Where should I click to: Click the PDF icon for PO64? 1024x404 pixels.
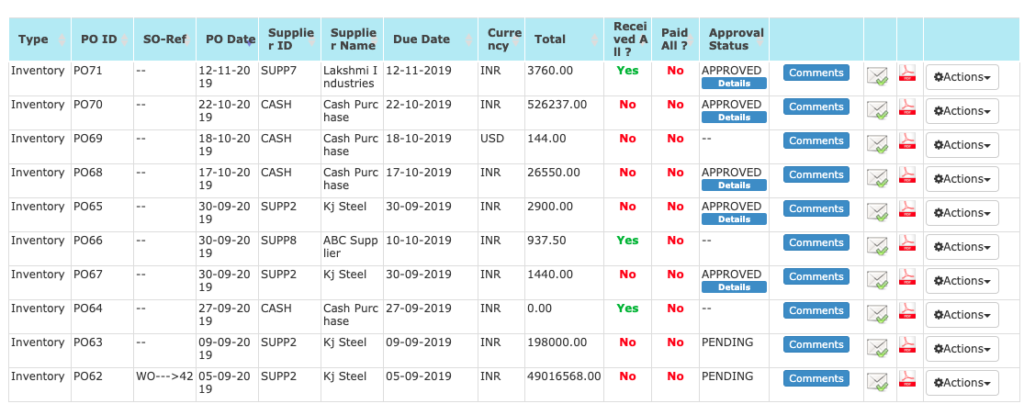coord(907,311)
